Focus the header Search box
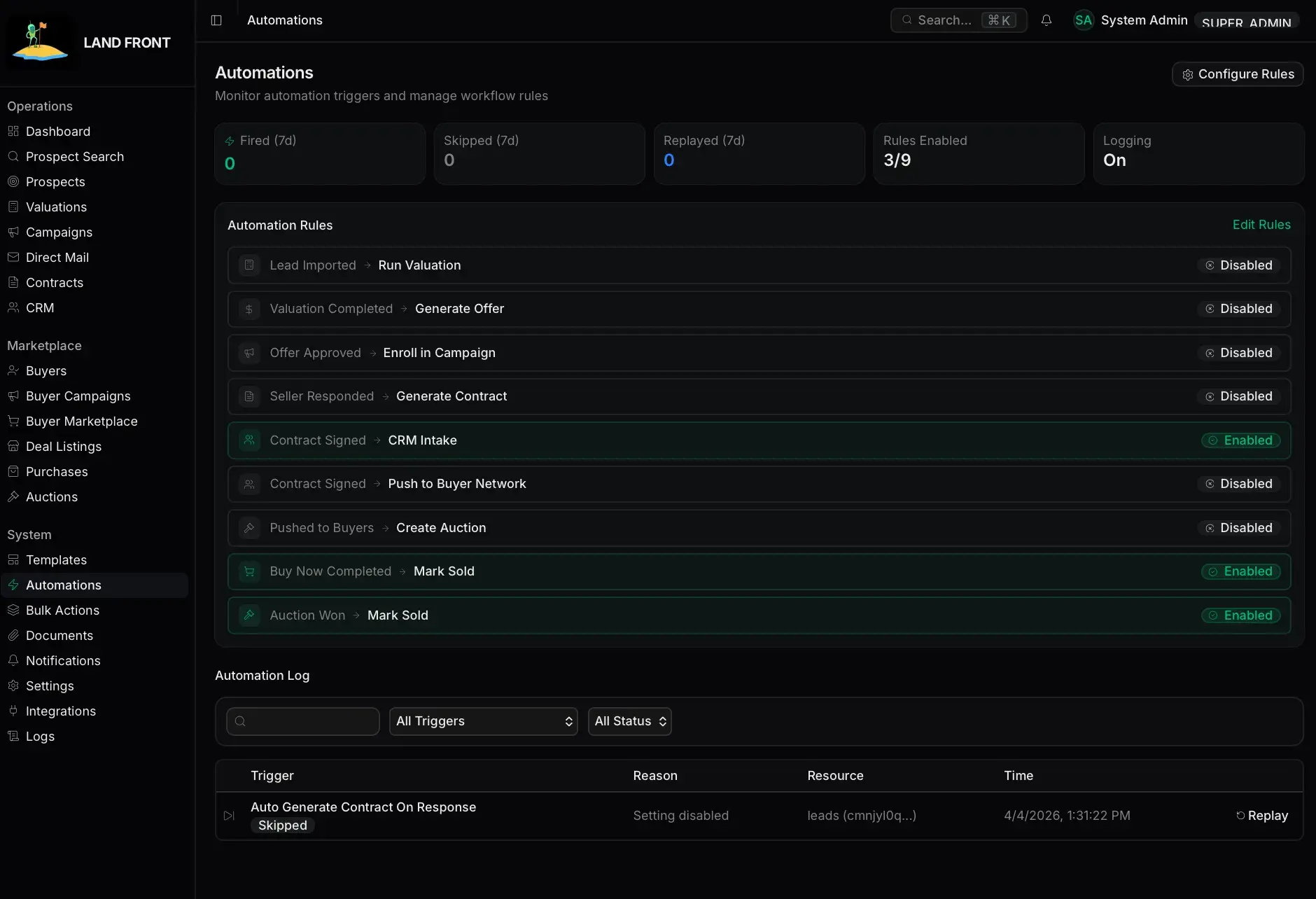 958,20
